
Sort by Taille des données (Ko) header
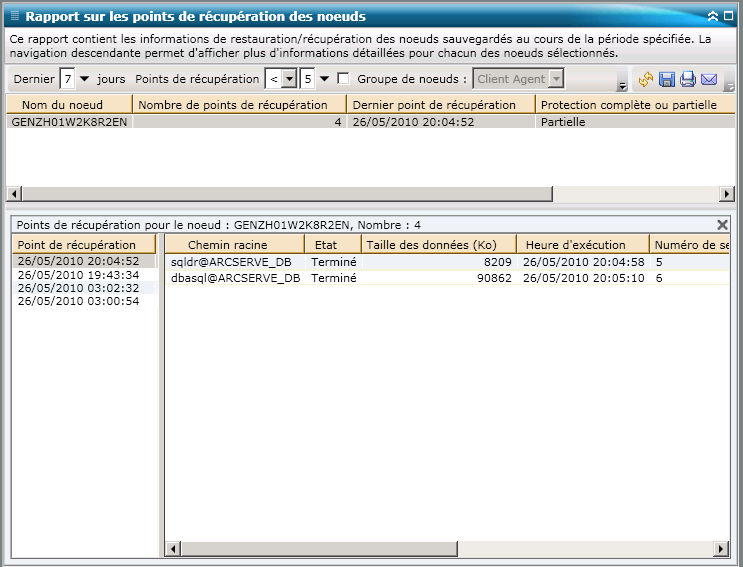439,245
